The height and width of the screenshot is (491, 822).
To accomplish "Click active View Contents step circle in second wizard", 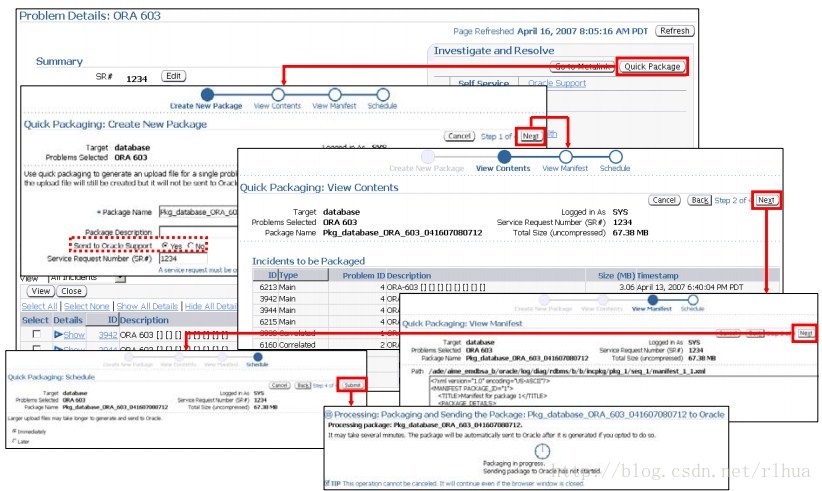I will pyautogui.click(x=504, y=157).
